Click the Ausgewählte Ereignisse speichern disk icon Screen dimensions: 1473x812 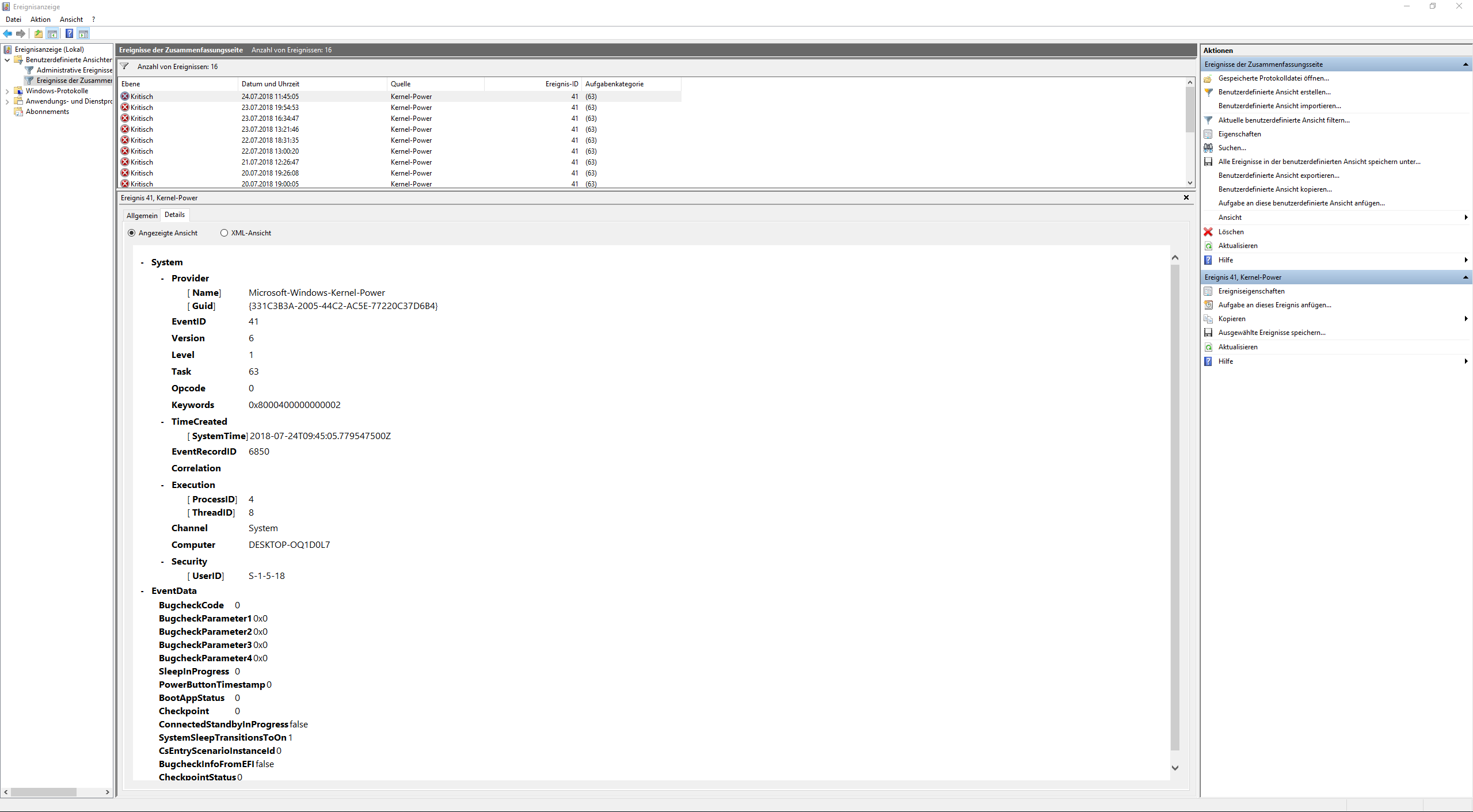(1208, 333)
